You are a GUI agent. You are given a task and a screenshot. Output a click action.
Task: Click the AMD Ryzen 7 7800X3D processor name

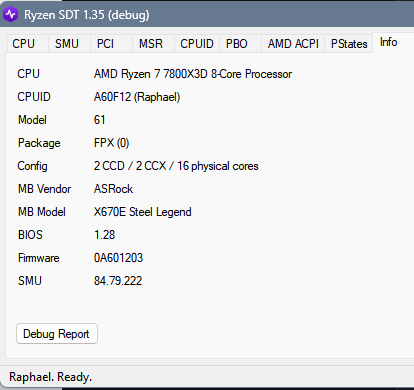pyautogui.click(x=193, y=74)
